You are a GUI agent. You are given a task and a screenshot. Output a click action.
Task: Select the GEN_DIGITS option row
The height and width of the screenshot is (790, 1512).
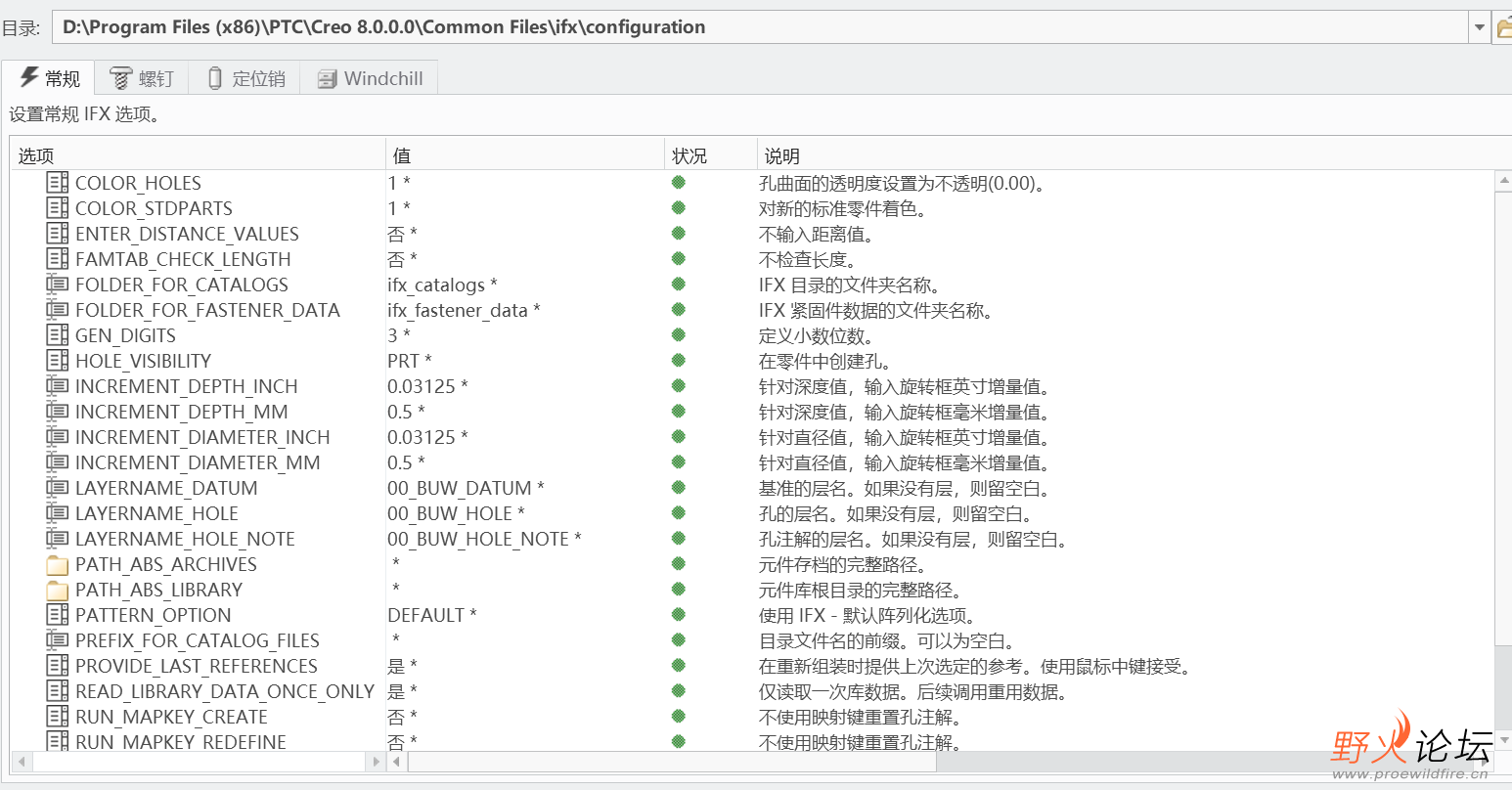(x=753, y=335)
